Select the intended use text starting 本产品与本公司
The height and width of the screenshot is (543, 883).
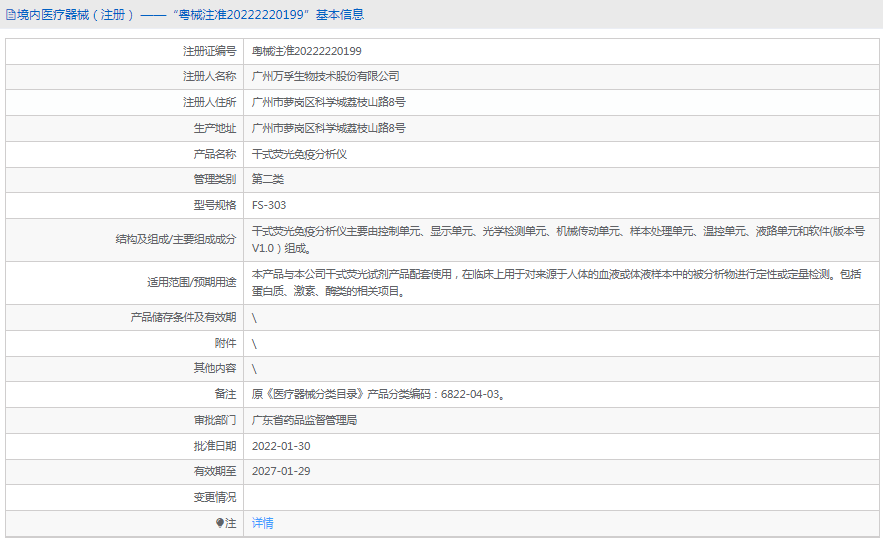[x=556, y=283]
